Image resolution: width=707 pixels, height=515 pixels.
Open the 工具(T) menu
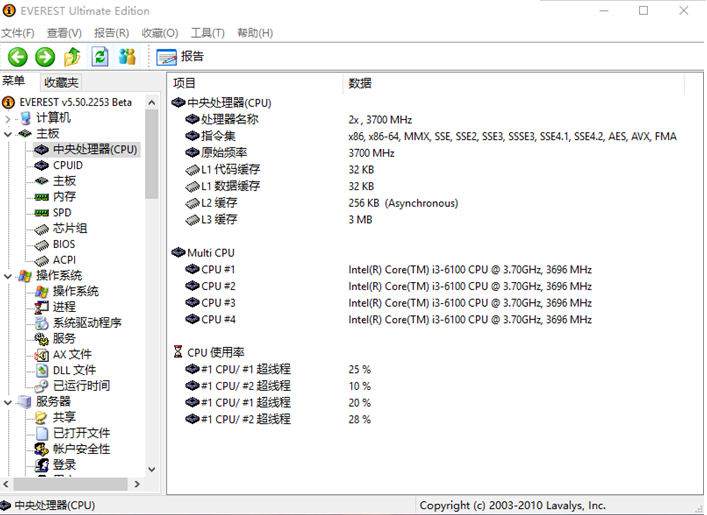[207, 33]
